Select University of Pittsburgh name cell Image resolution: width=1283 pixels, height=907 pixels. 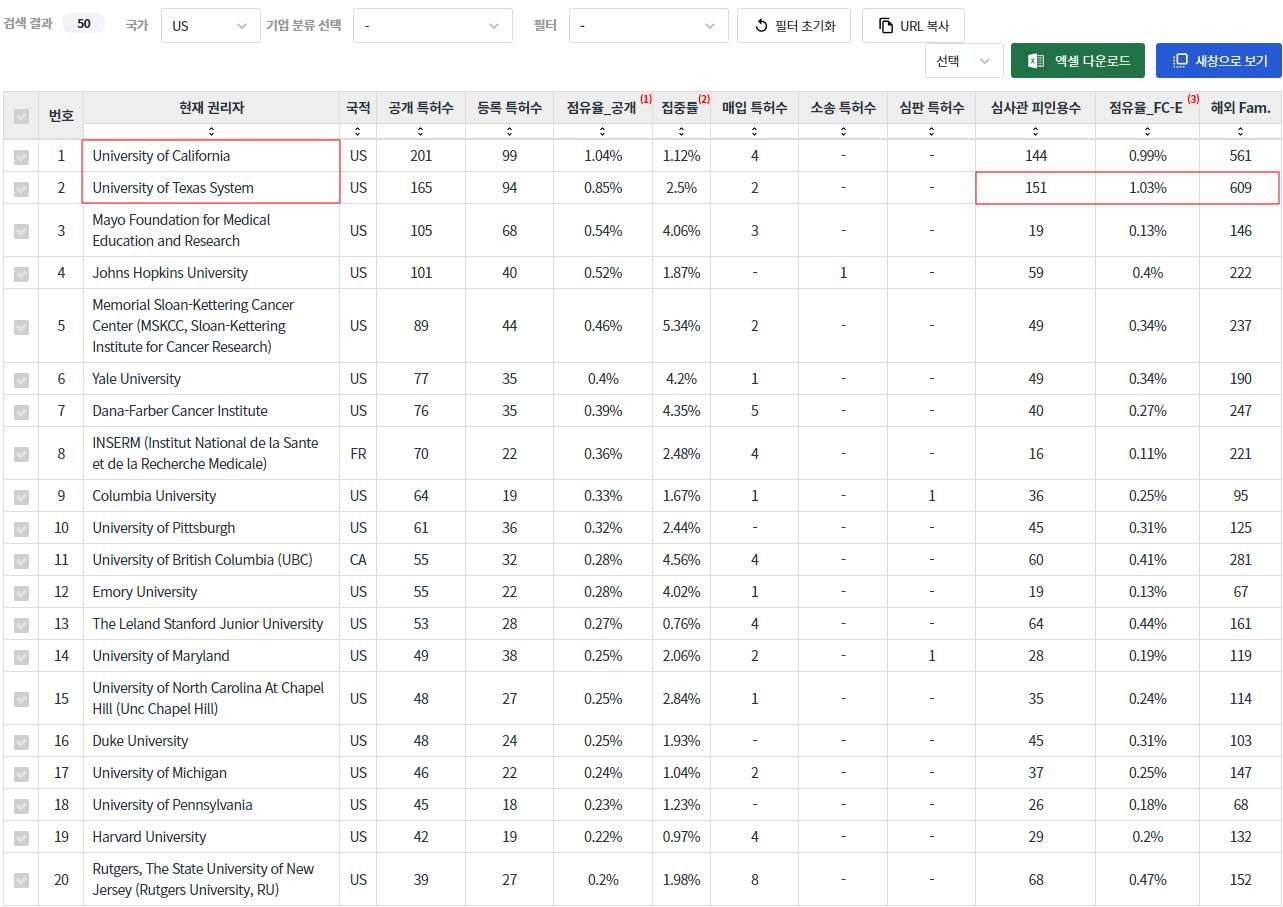211,528
